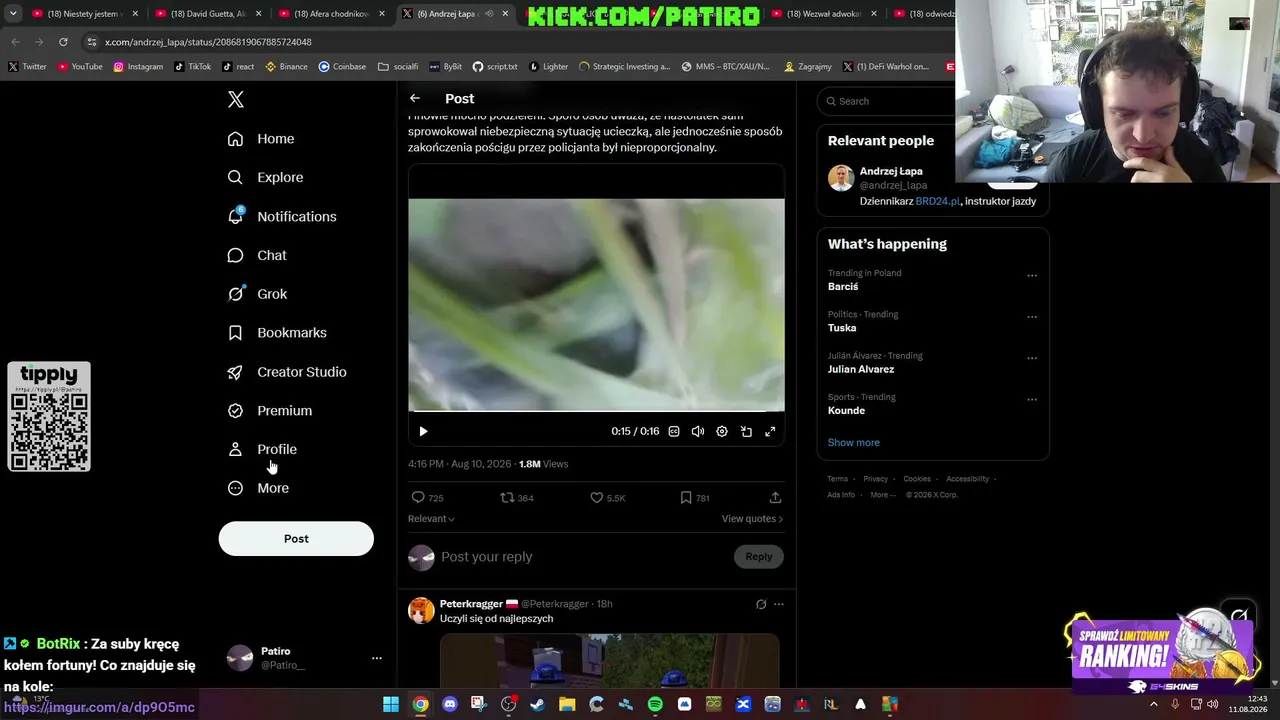Open the Kounde trending topic
Screen dimensions: 1280x720
[x=846, y=411]
